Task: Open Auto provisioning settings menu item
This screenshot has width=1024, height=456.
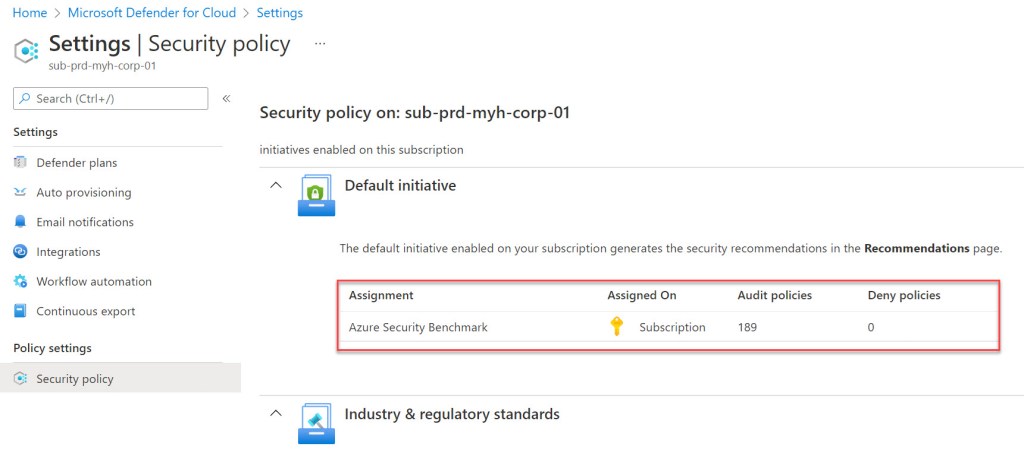Action: (x=84, y=192)
